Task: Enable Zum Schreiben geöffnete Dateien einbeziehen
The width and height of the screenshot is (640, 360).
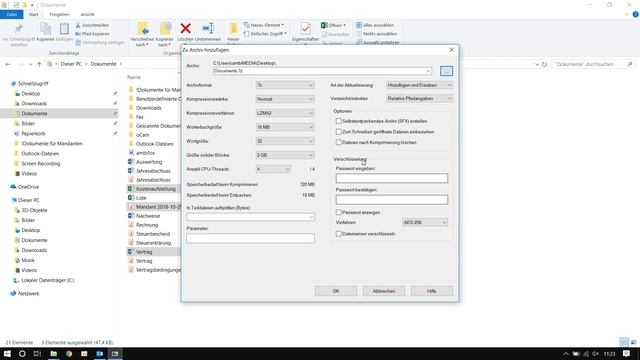Action: [x=338, y=132]
